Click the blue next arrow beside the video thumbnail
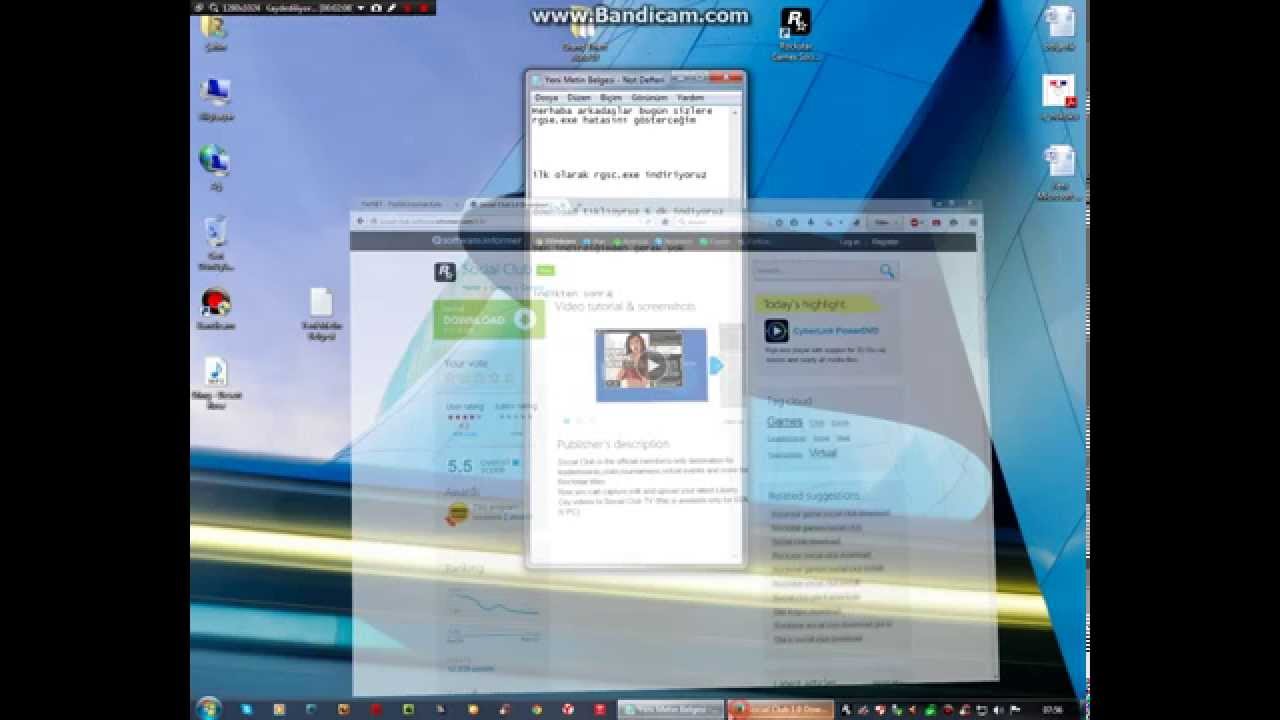This screenshot has height=720, width=1280. [716, 366]
